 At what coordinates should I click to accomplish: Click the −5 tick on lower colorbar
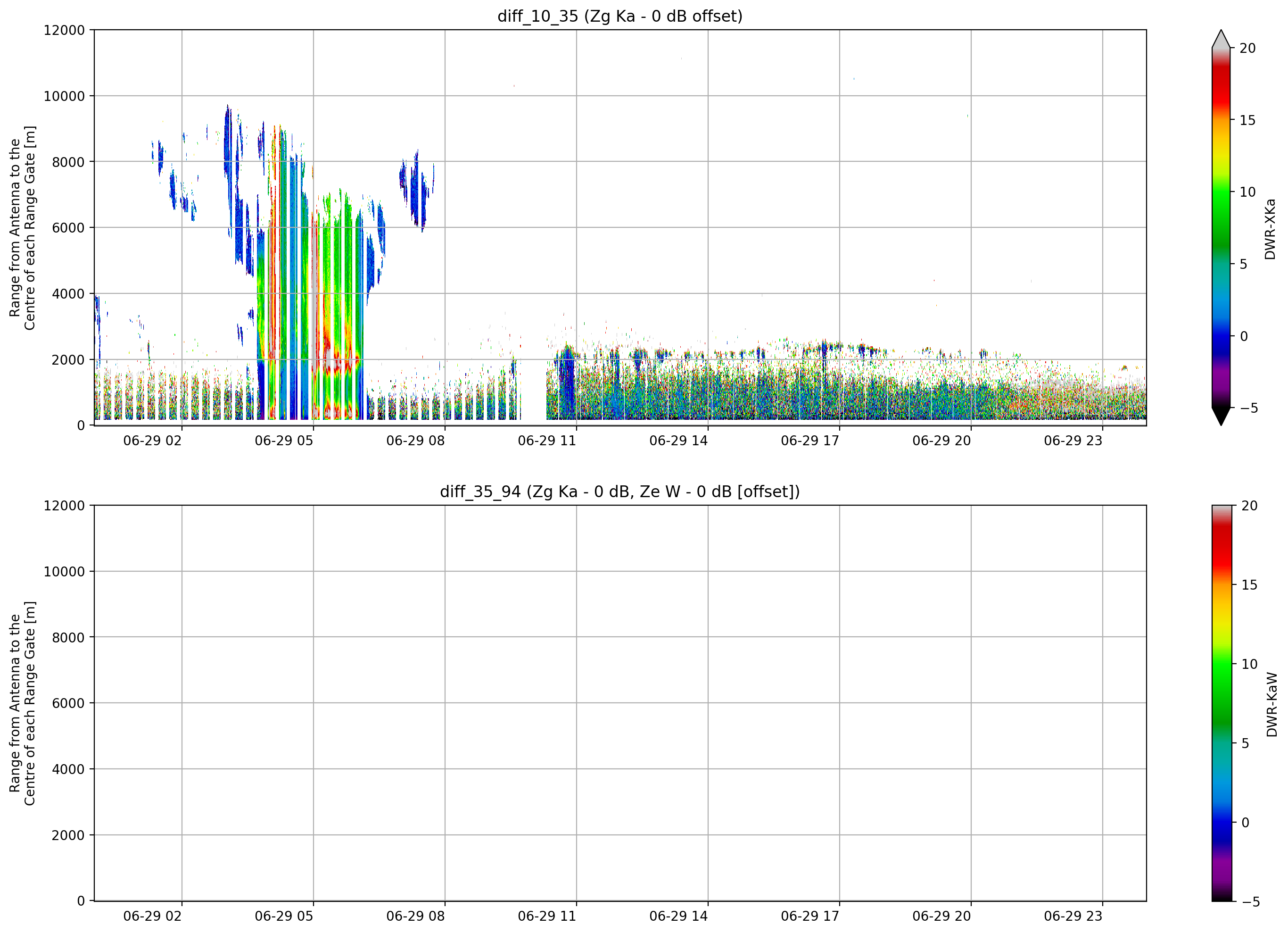pyautogui.click(x=1249, y=902)
